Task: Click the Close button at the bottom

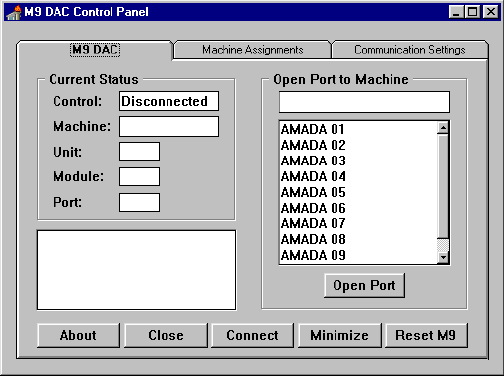Action: (166, 335)
